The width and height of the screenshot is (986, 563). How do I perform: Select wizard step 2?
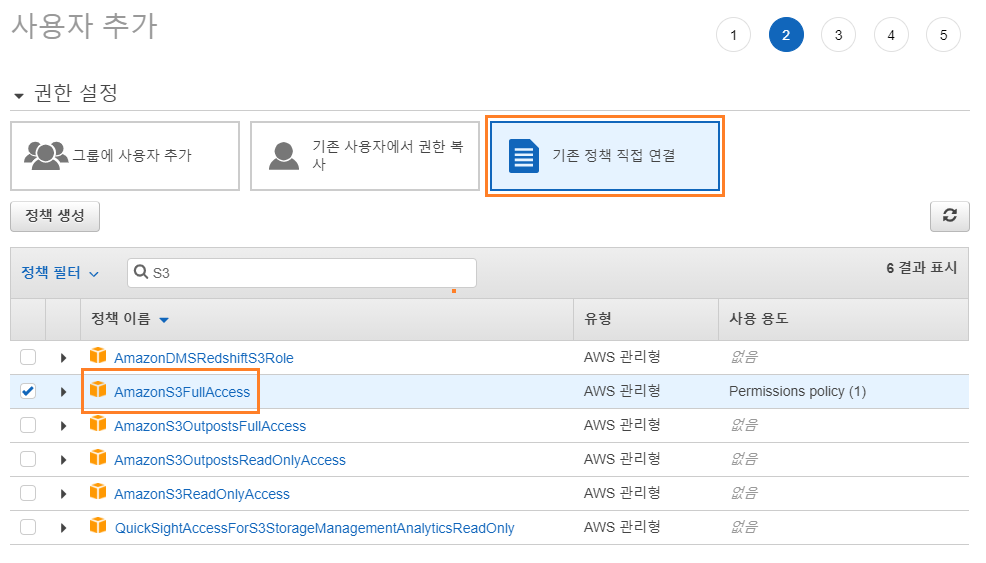click(x=786, y=35)
